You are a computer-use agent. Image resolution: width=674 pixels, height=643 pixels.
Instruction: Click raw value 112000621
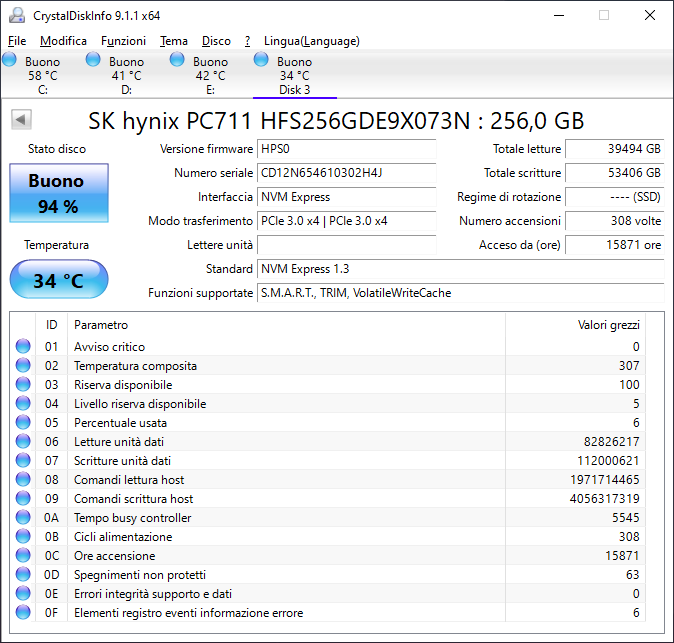point(608,461)
